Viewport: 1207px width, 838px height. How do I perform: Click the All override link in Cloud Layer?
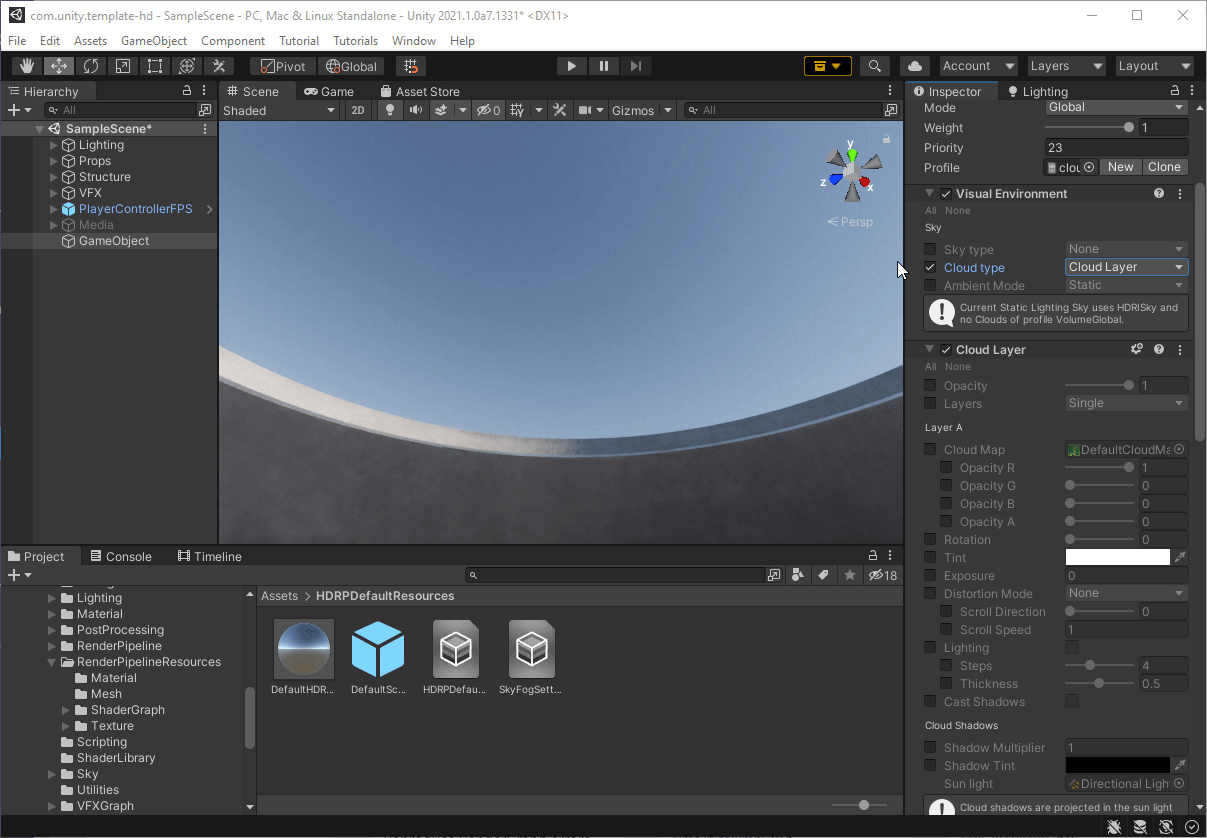tap(931, 367)
